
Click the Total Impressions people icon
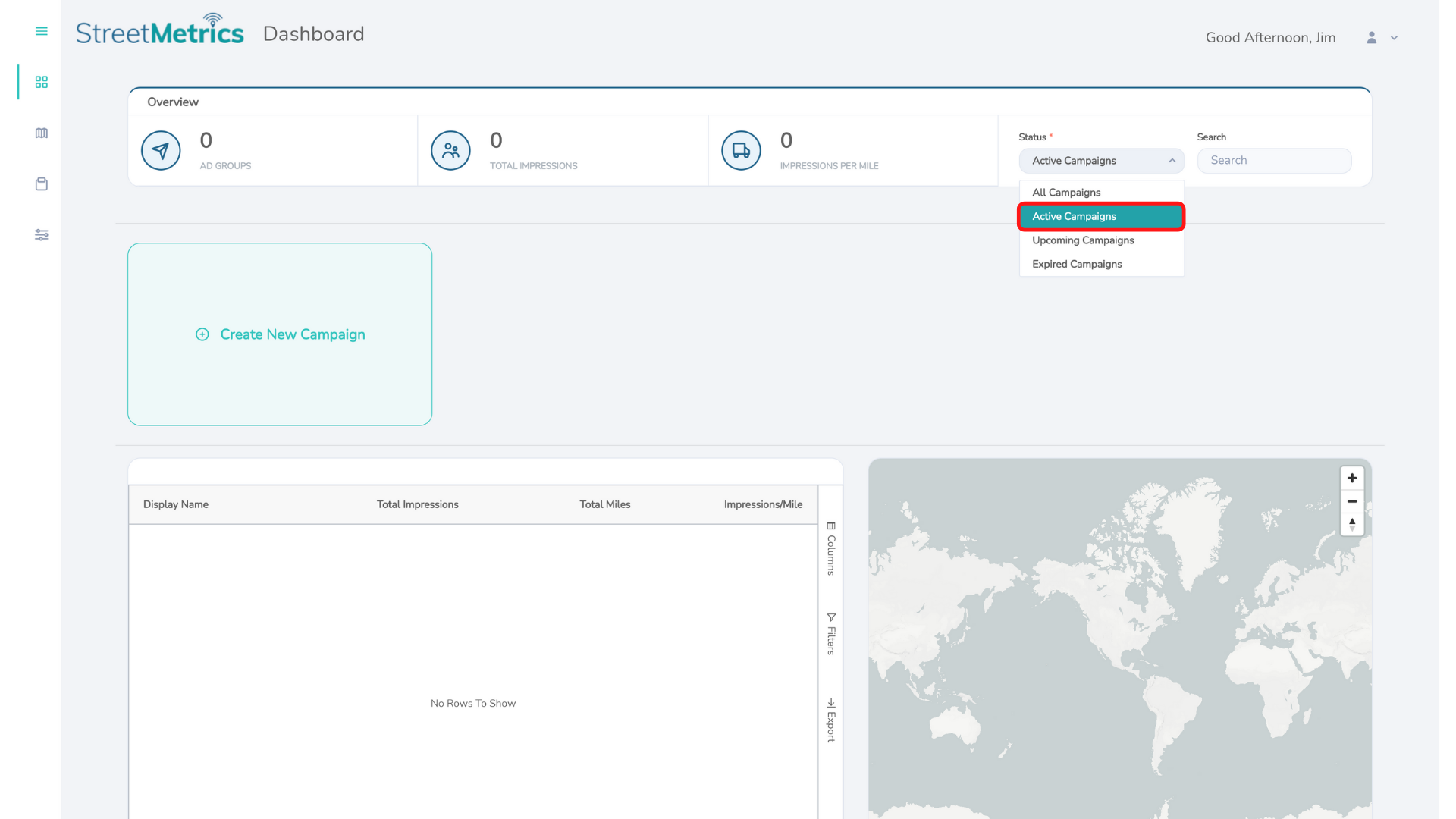450,150
